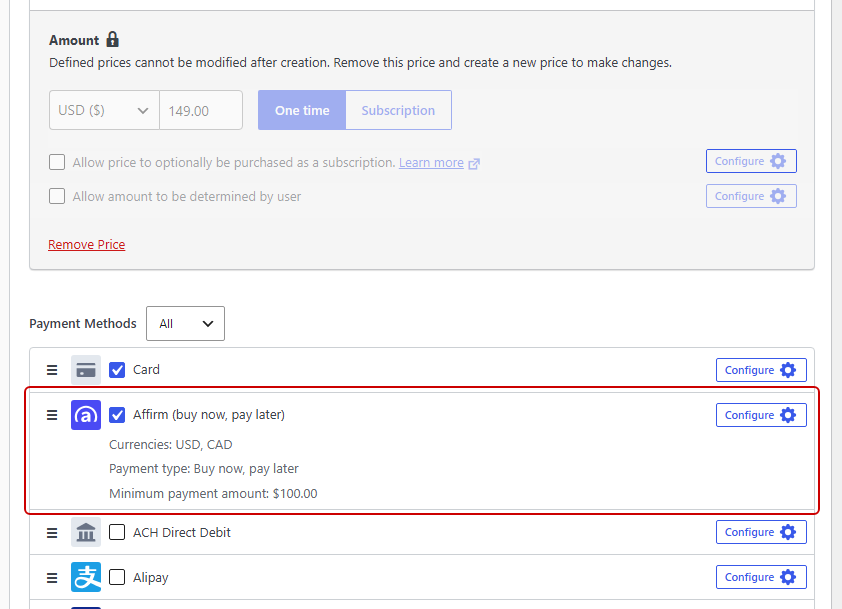
Task: Click the credit card icon in Card row
Action: click(x=86, y=370)
